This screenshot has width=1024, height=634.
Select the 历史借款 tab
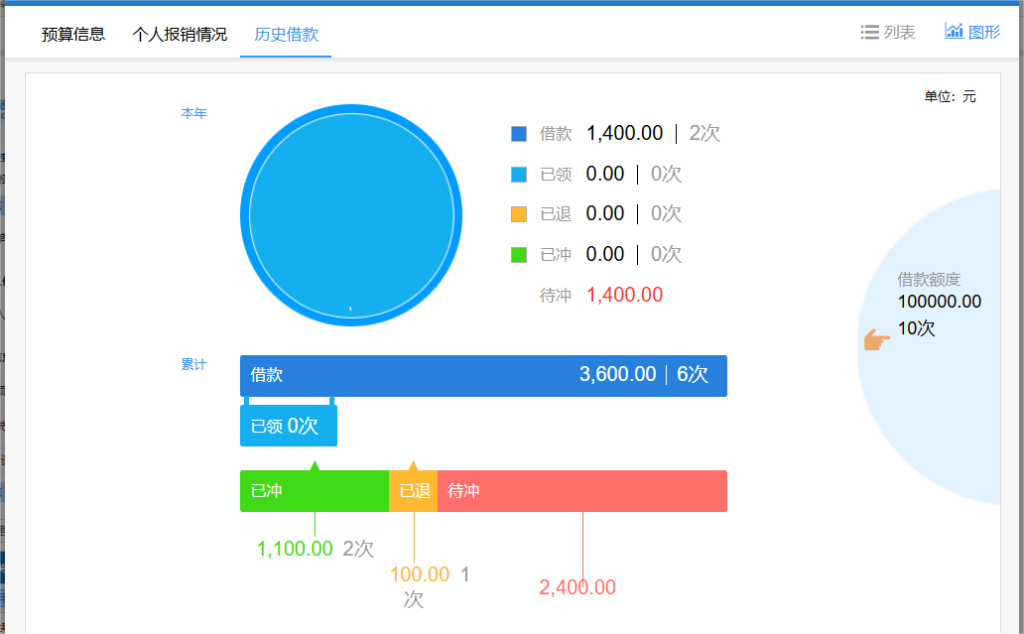click(x=286, y=34)
